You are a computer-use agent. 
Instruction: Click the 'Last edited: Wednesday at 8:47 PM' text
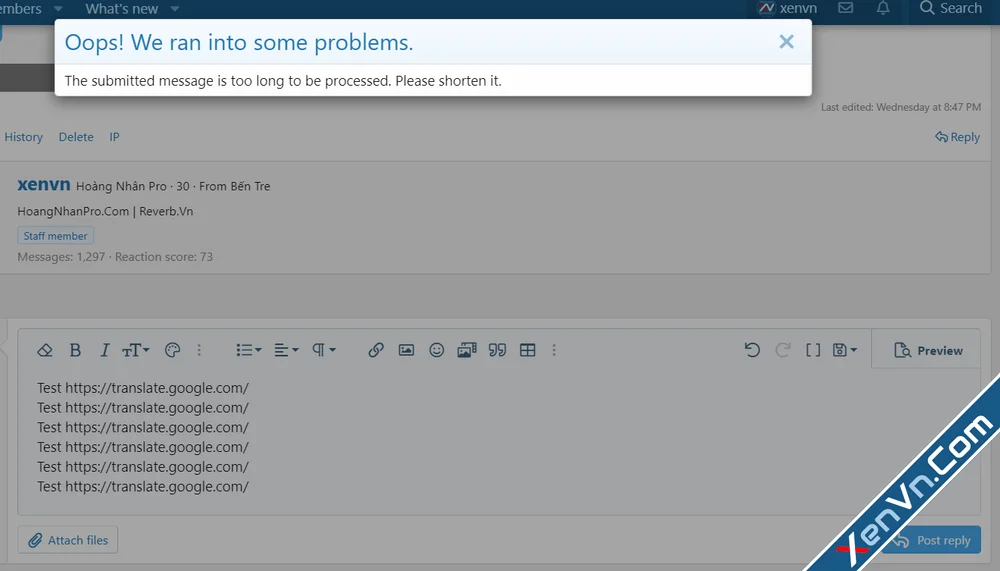click(901, 107)
